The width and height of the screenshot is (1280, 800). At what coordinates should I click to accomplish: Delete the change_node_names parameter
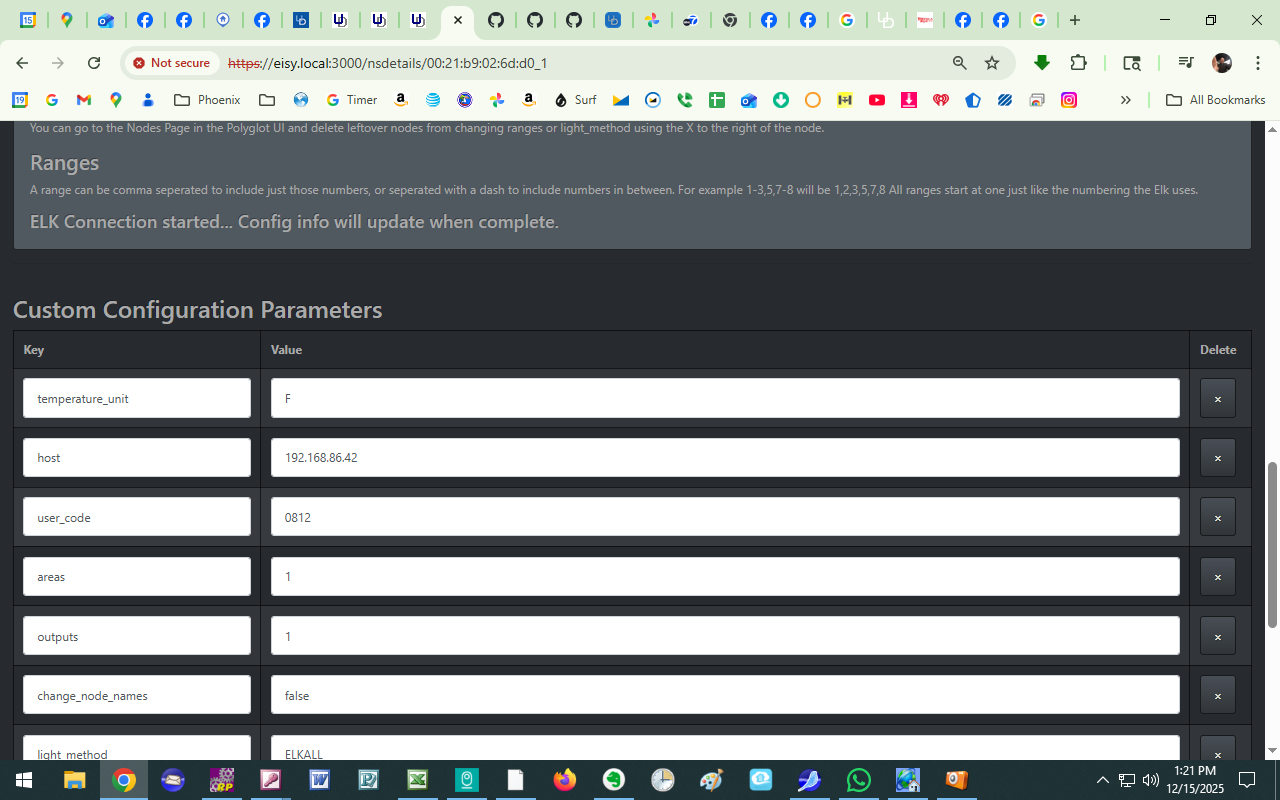[x=1217, y=695]
